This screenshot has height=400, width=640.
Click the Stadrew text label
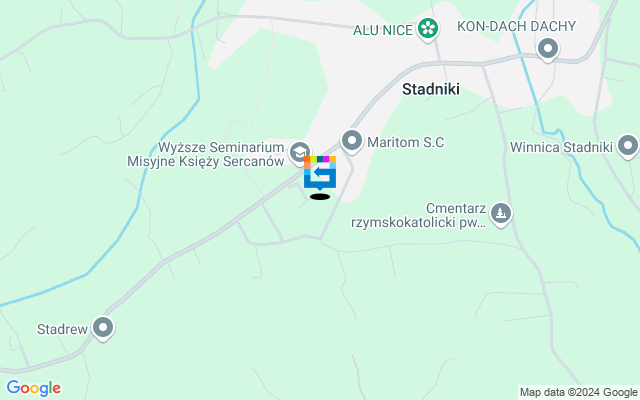[62, 329]
